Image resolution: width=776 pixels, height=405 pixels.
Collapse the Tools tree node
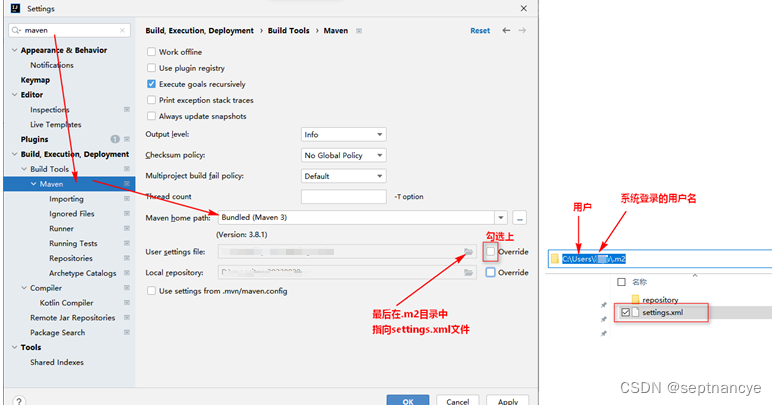click(14, 347)
